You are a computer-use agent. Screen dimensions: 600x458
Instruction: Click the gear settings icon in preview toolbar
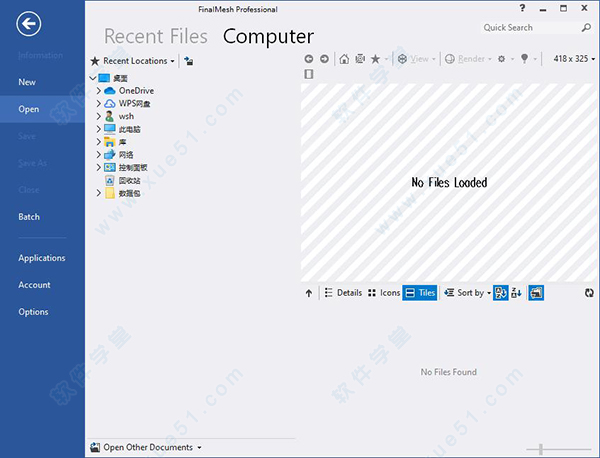501,59
